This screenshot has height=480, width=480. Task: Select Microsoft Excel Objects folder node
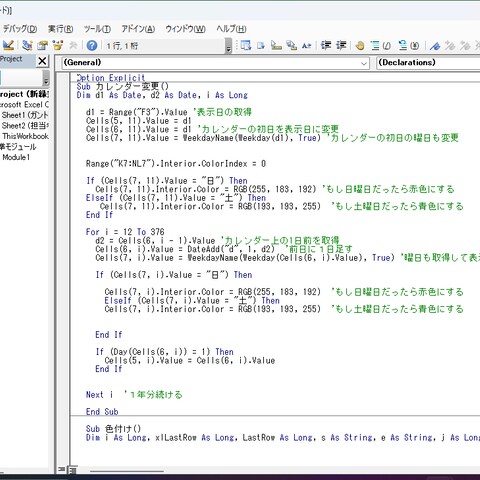click(x=24, y=105)
